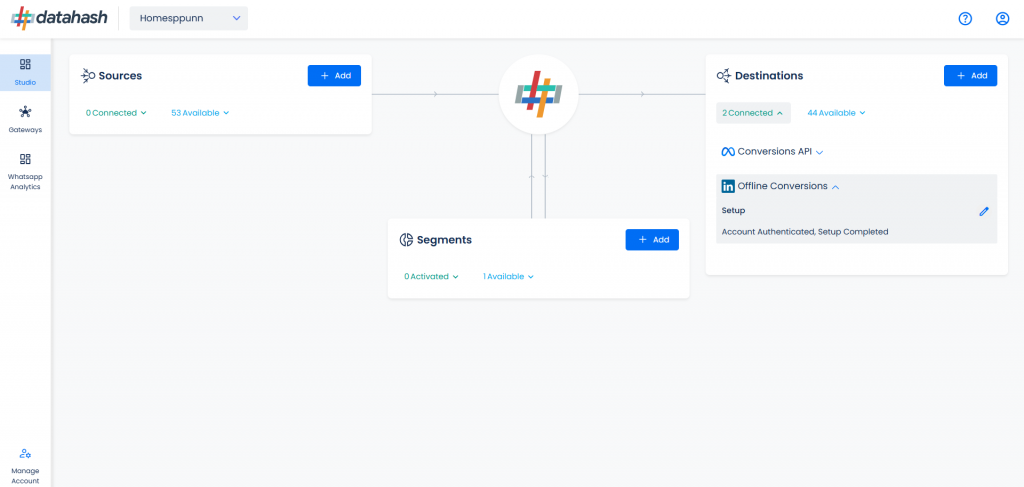Click the datahash logo in the header
The image size is (1024, 487).
point(59,18)
